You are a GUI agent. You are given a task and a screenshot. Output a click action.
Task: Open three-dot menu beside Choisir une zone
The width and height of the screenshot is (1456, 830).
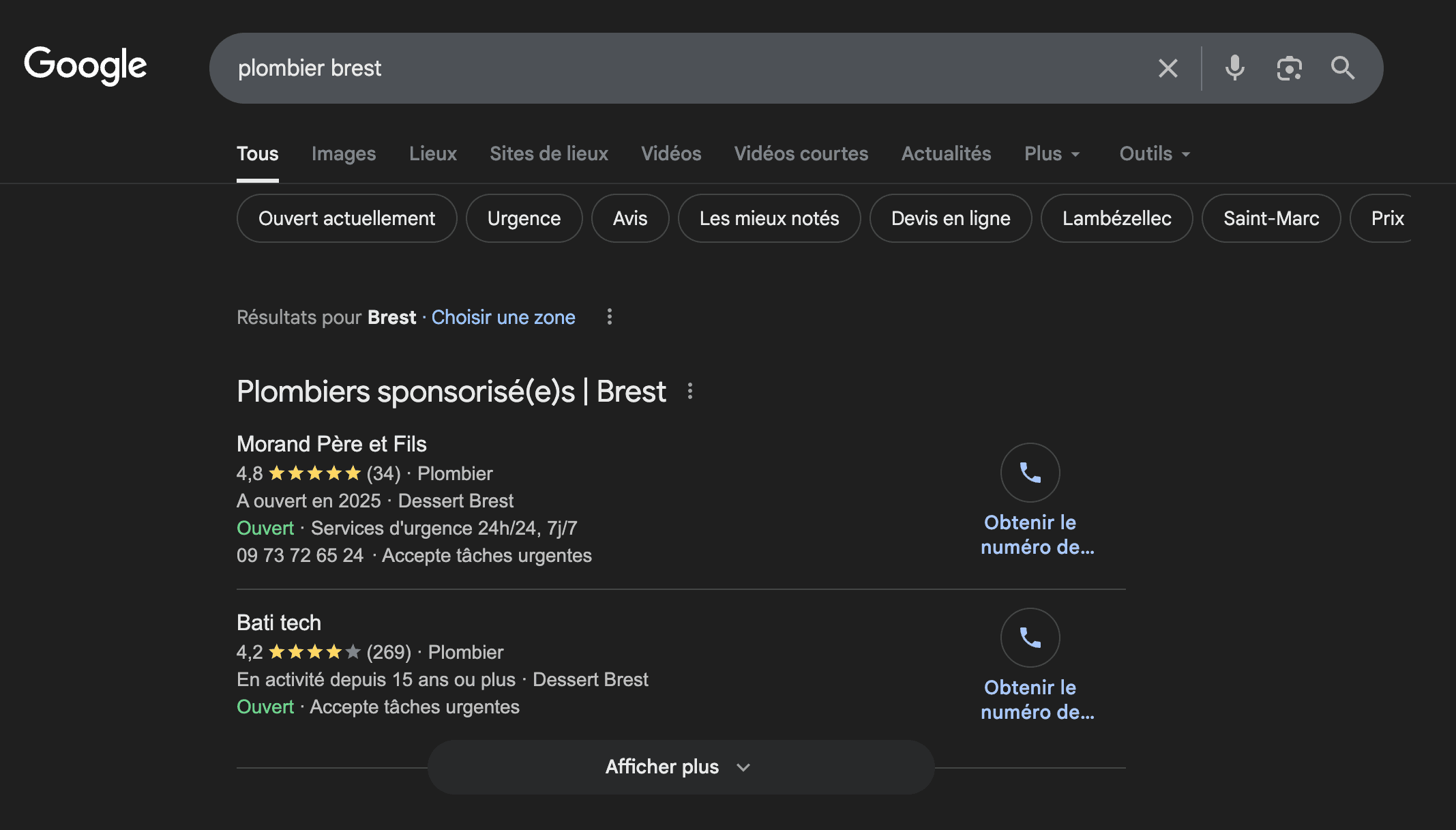click(x=609, y=316)
